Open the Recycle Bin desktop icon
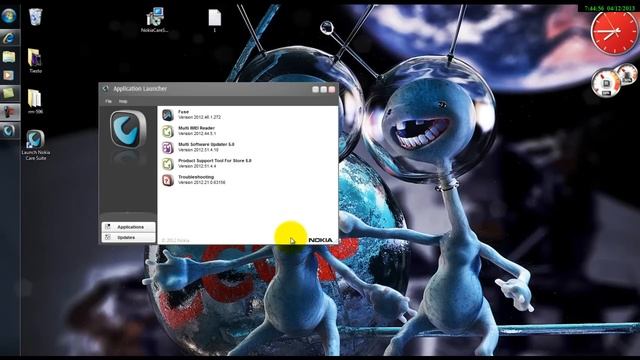 point(36,17)
